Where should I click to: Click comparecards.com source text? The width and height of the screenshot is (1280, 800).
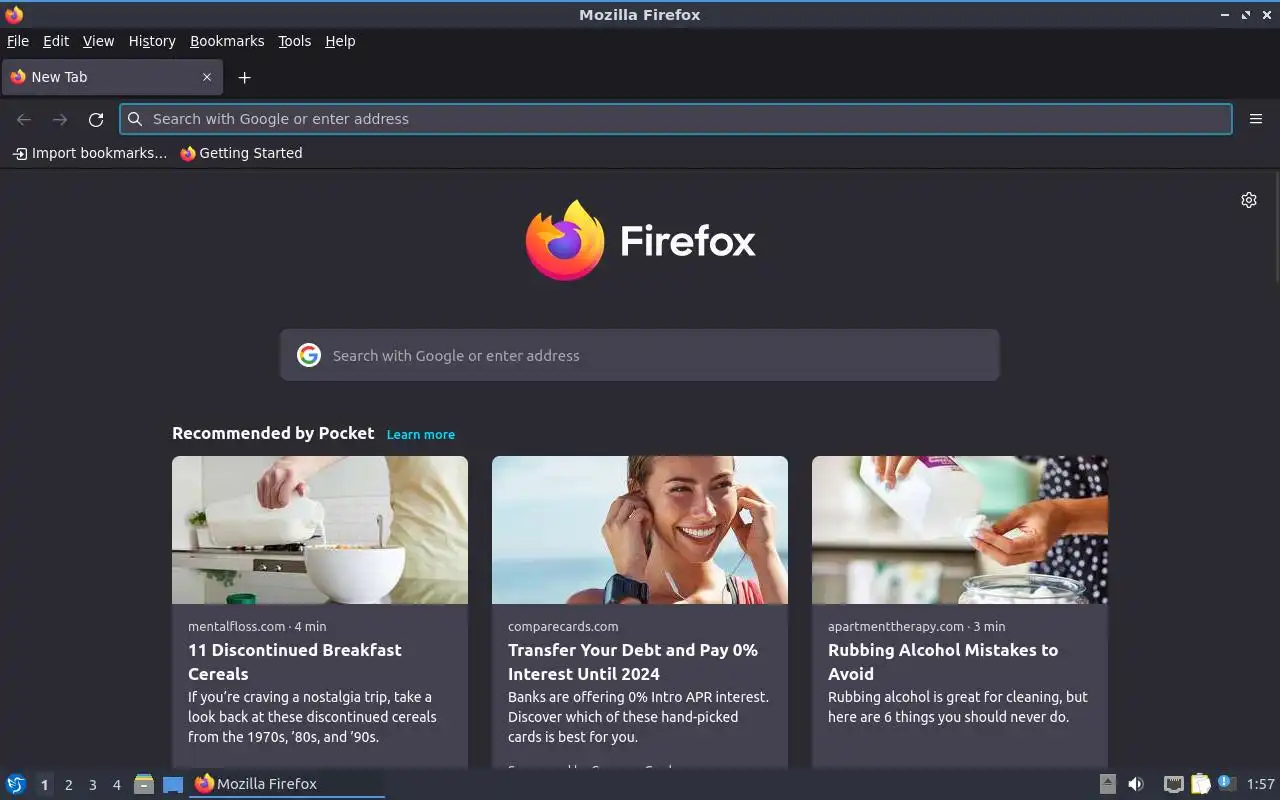click(563, 626)
